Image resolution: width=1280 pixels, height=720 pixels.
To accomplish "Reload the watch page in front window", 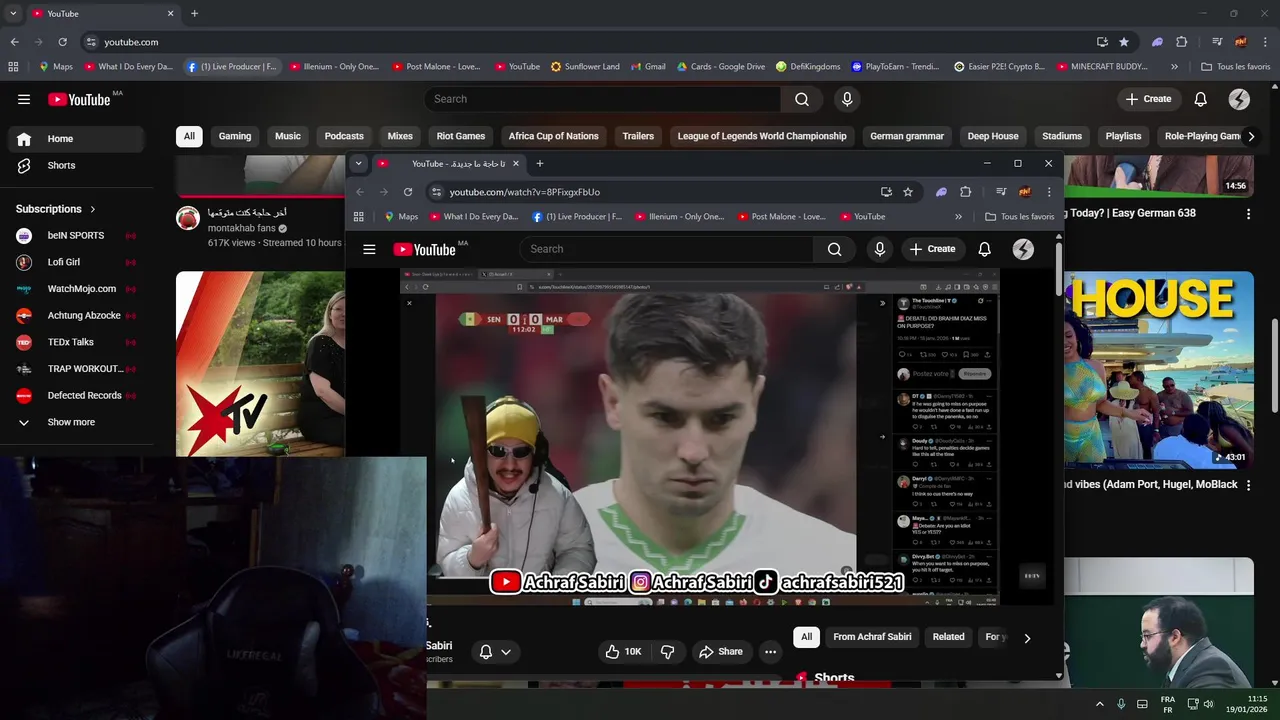I will (x=408, y=192).
